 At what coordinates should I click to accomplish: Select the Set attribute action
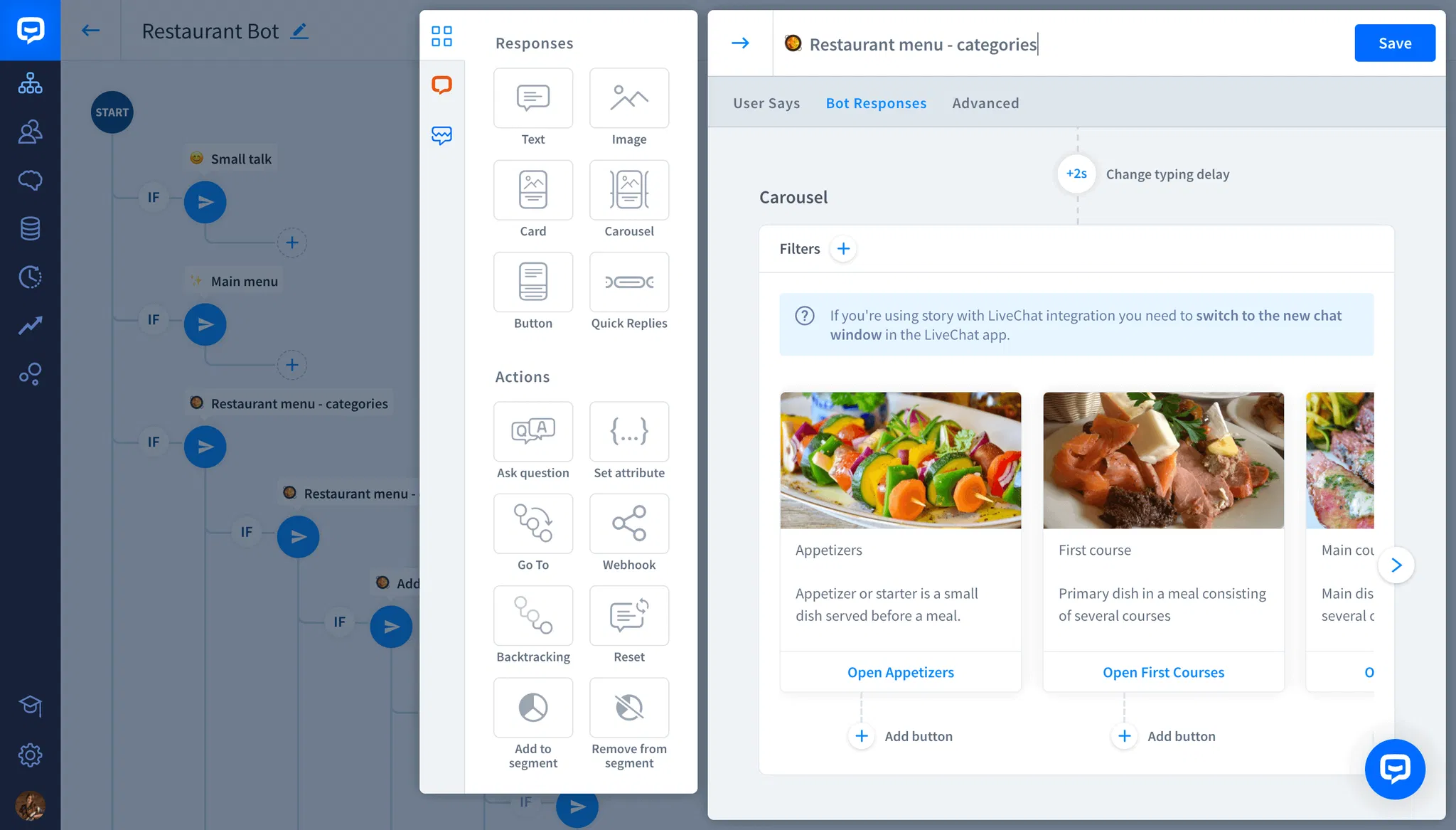[628, 432]
